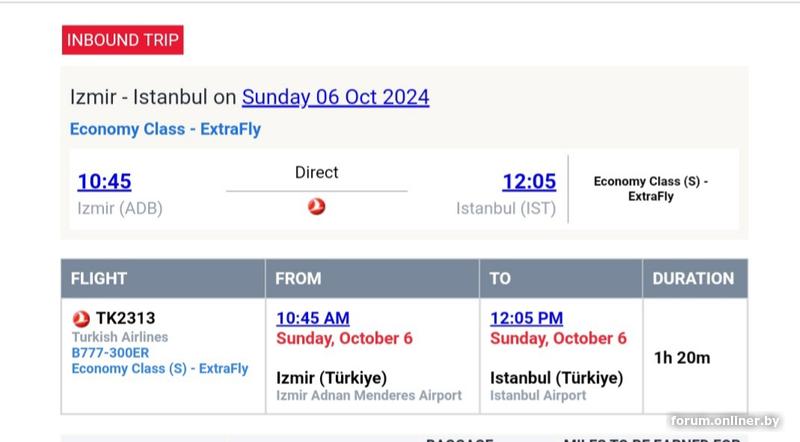This screenshot has height=442, width=800.
Task: Click the 10:45 departure time in the summary
Action: click(104, 182)
